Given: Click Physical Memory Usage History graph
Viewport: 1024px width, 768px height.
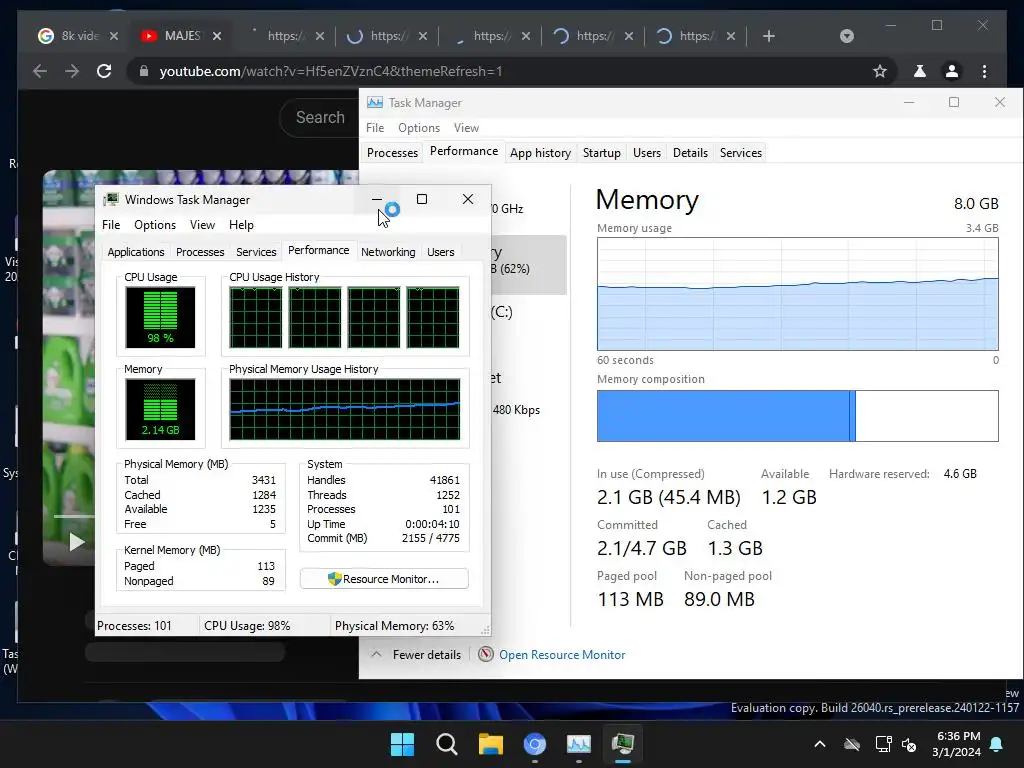Looking at the screenshot, I should 345,409.
